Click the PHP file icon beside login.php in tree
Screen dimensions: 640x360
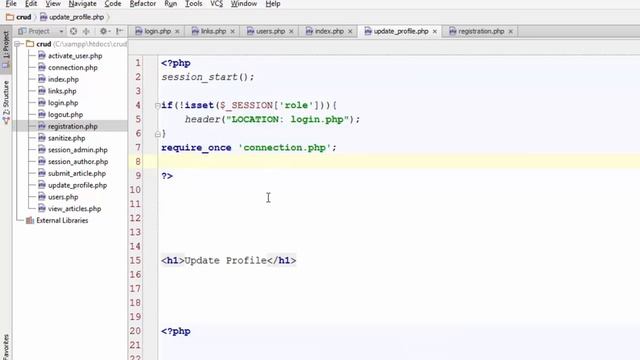[x=42, y=103]
